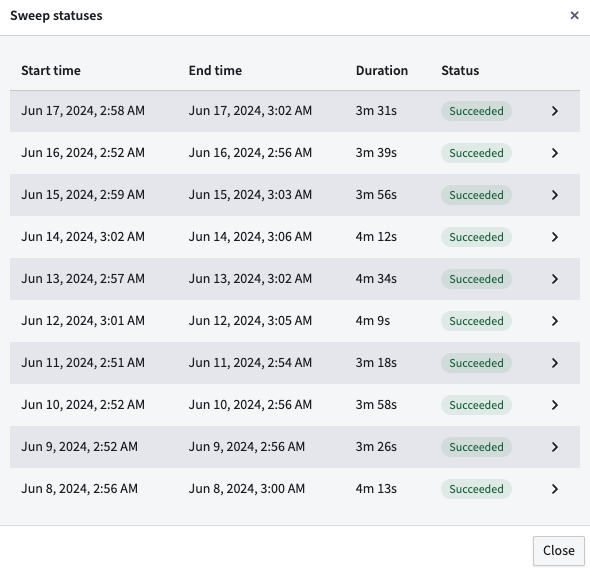This screenshot has height=573, width=590.
Task: Open details chevron for Jun 14 sweep
Action: click(555, 237)
